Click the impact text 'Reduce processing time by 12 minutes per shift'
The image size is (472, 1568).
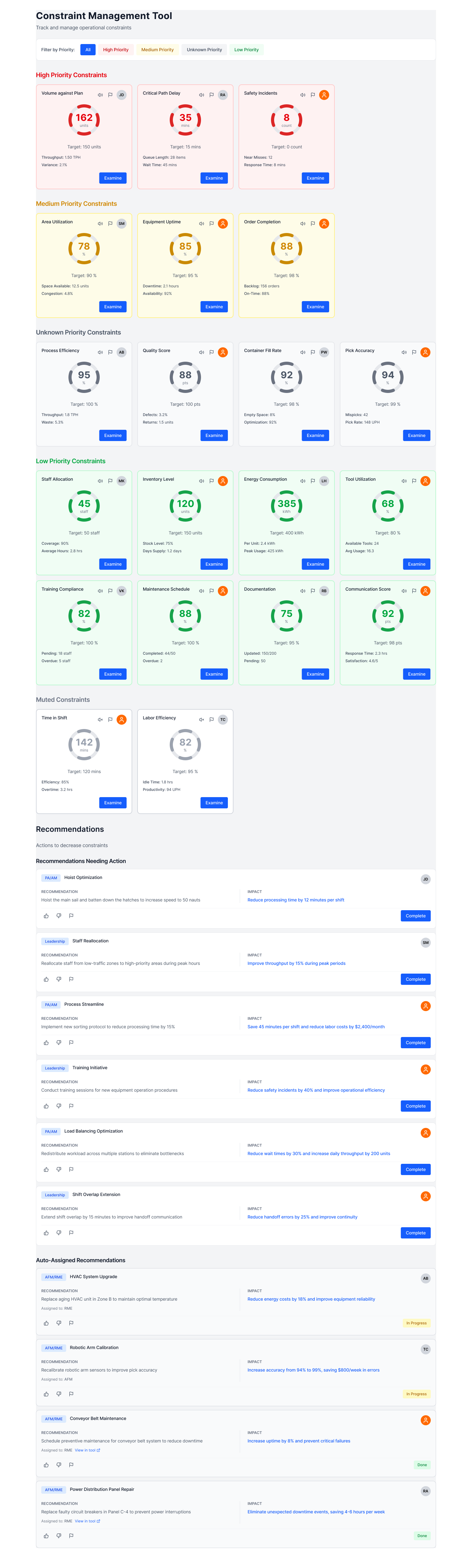pos(296,900)
